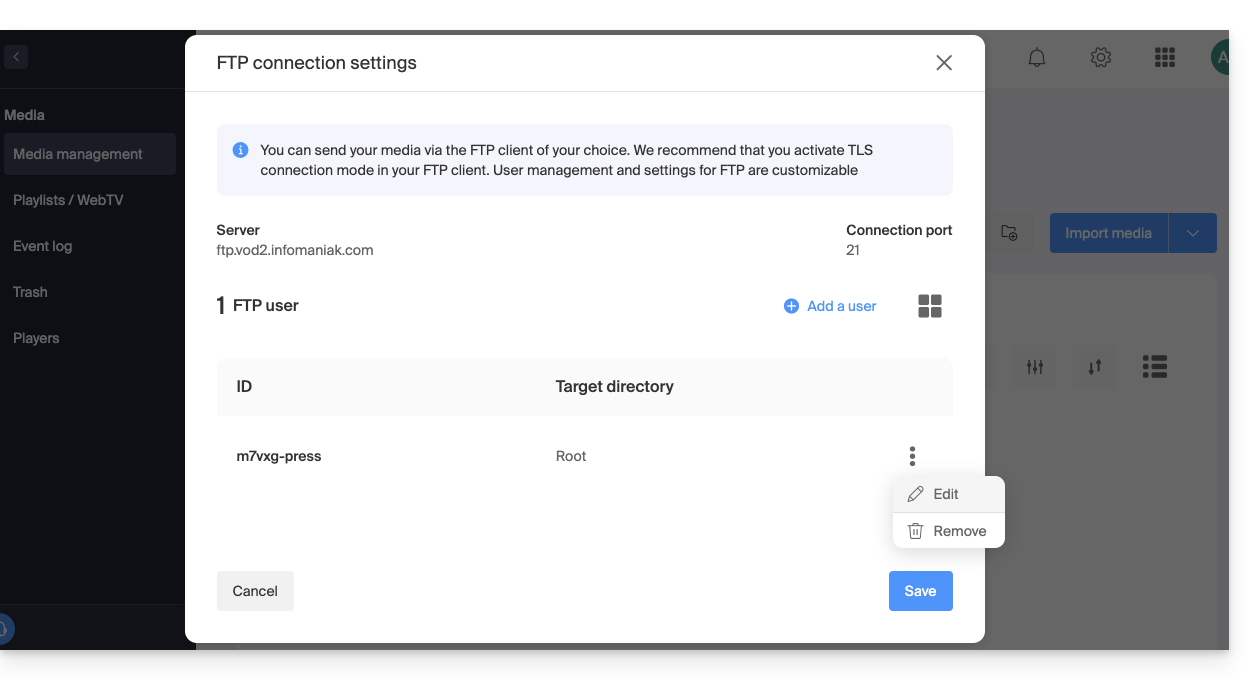The height and width of the screenshot is (680, 1259).
Task: Expand the Import media dropdown arrow
Action: tap(1193, 233)
